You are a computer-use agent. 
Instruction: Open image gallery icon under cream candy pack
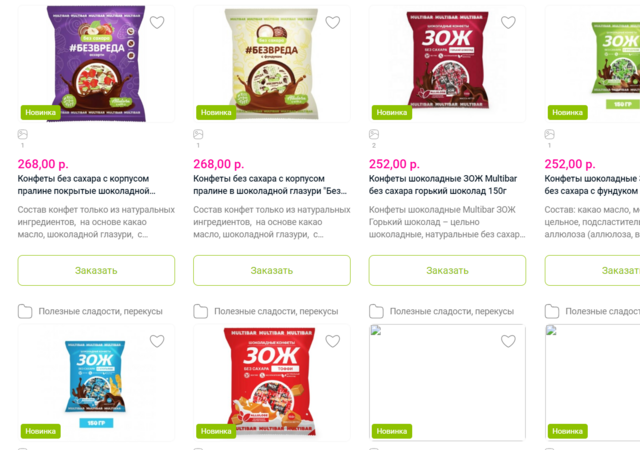pos(198,134)
